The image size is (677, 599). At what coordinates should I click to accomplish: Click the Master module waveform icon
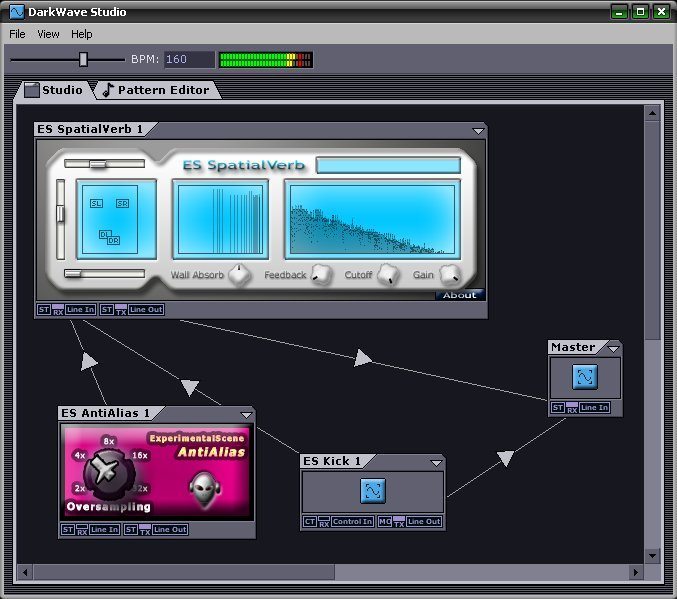pos(585,377)
